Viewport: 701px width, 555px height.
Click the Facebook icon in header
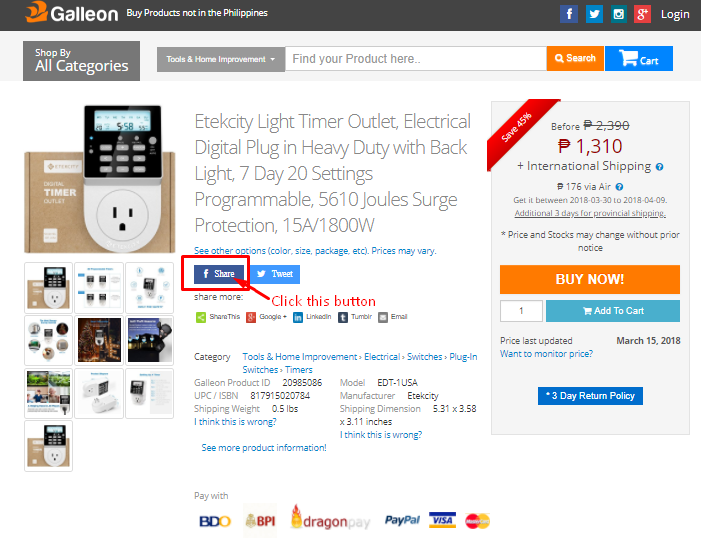569,14
